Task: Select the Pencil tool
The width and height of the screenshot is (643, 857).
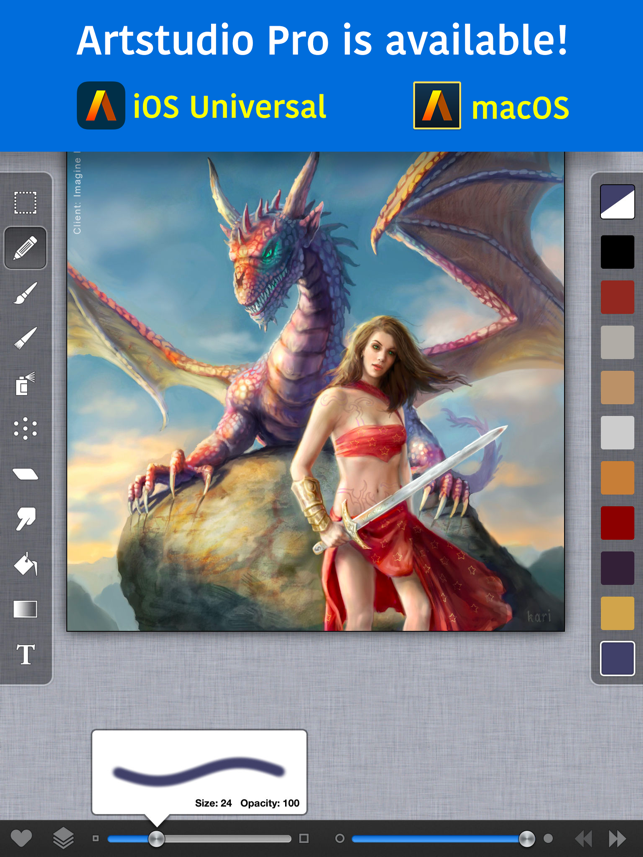Action: tap(25, 248)
